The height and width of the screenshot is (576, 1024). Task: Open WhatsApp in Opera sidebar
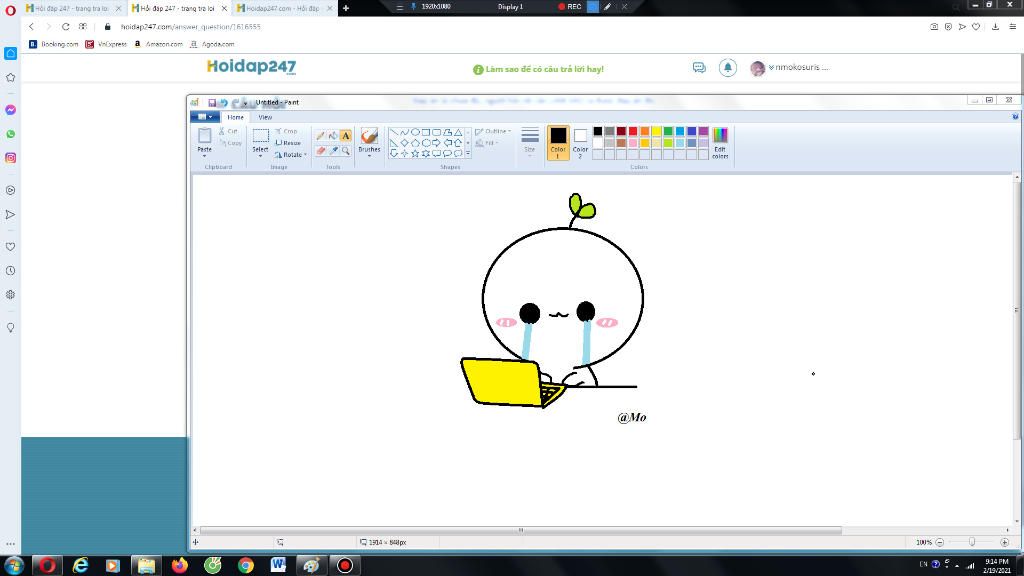[x=10, y=134]
